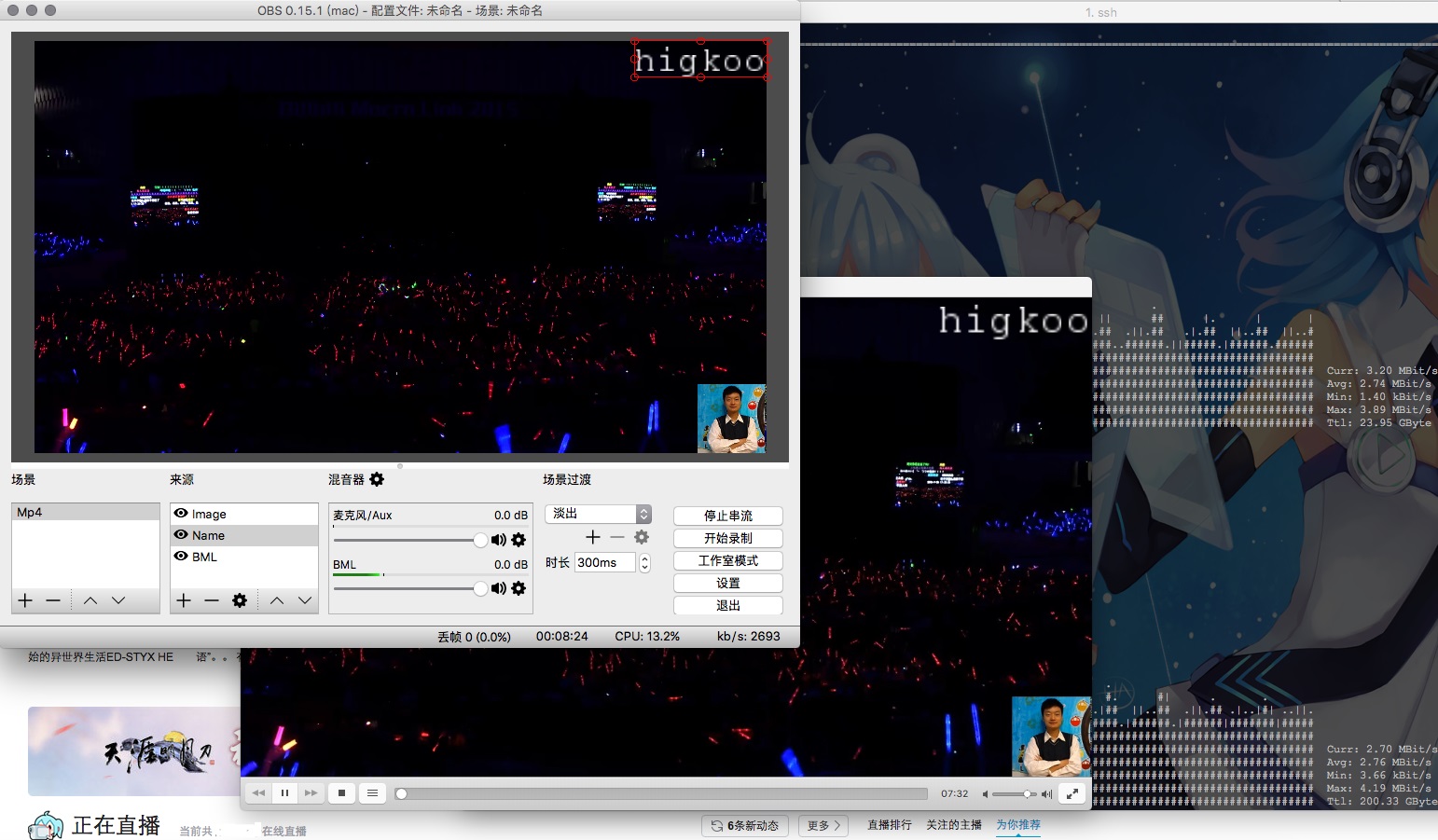Click the 00:08:24 stream timer in status bar
The width and height of the screenshot is (1438, 840).
pos(562,637)
